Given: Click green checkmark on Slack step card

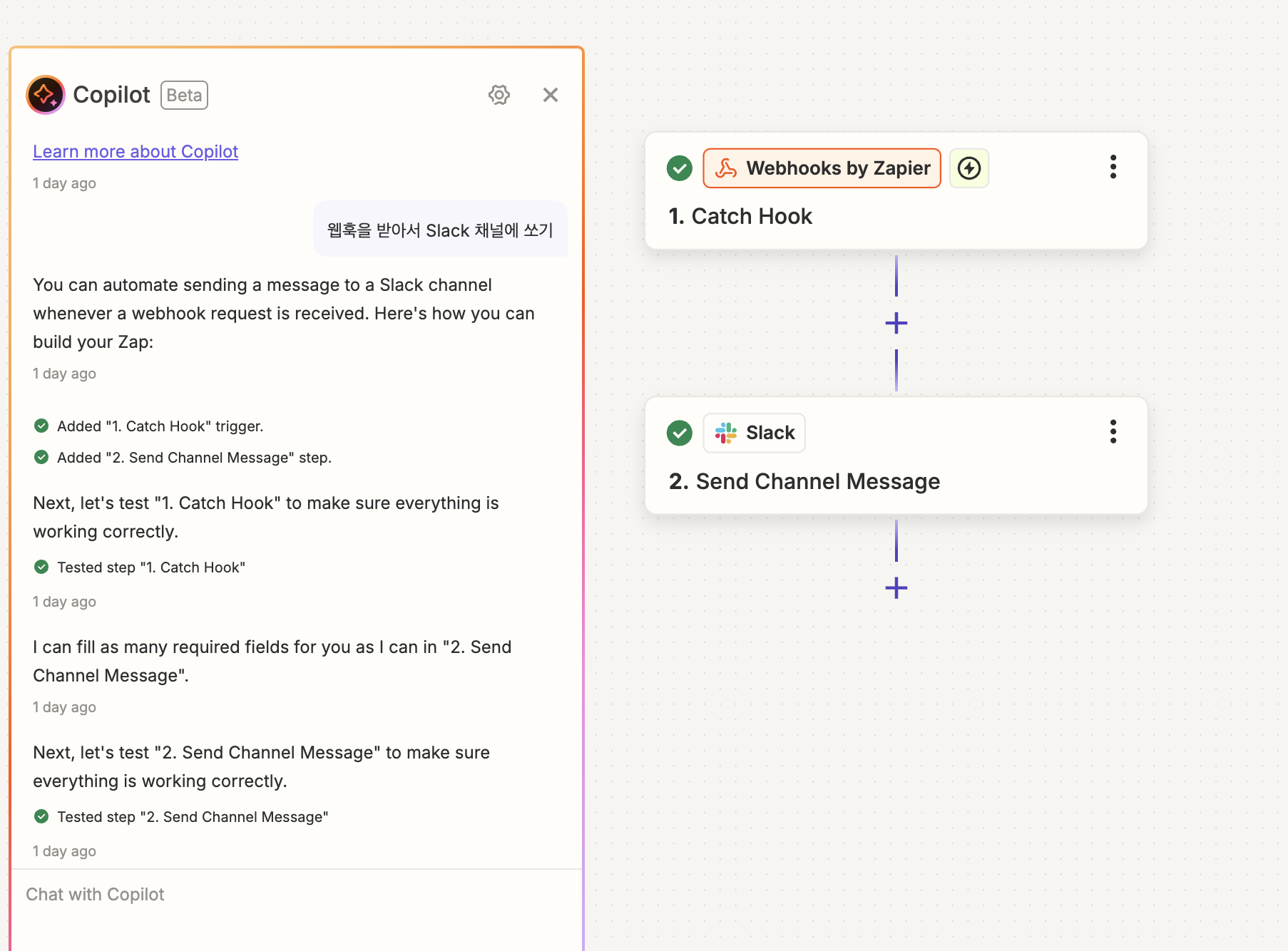Looking at the screenshot, I should (680, 433).
